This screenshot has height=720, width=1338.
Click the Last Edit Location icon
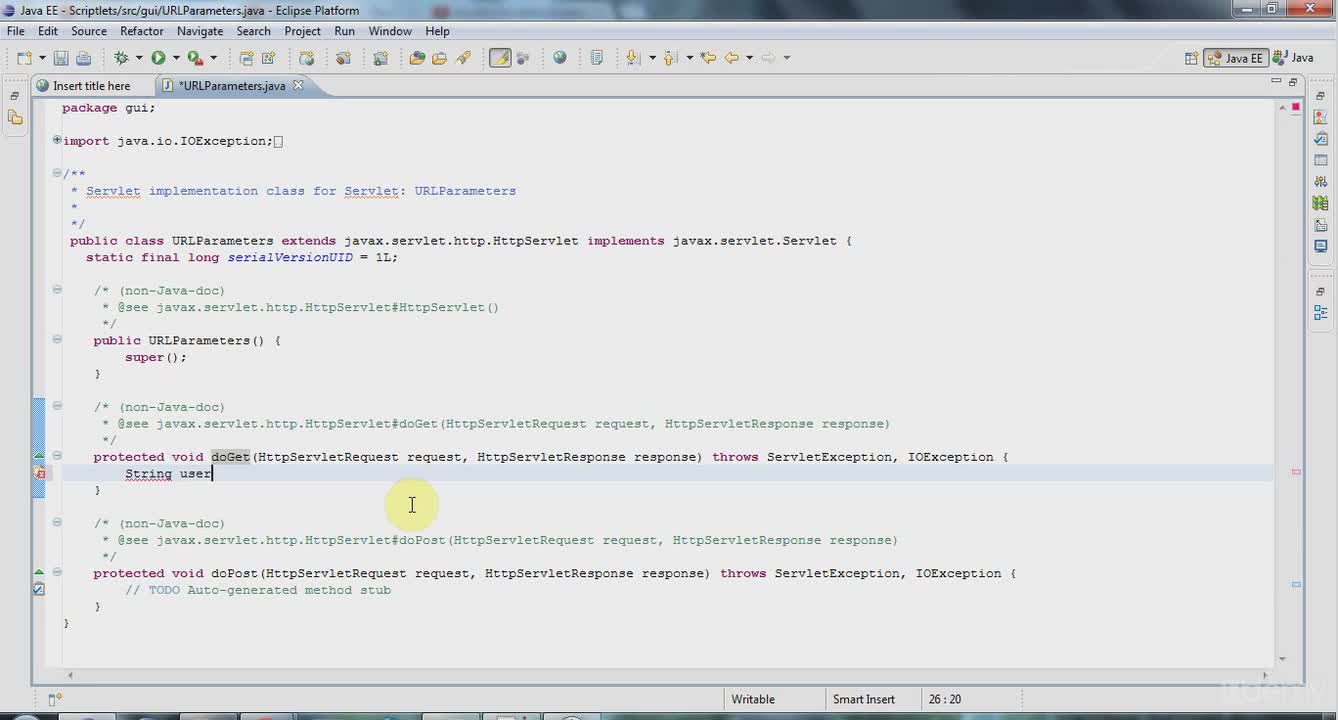708,58
